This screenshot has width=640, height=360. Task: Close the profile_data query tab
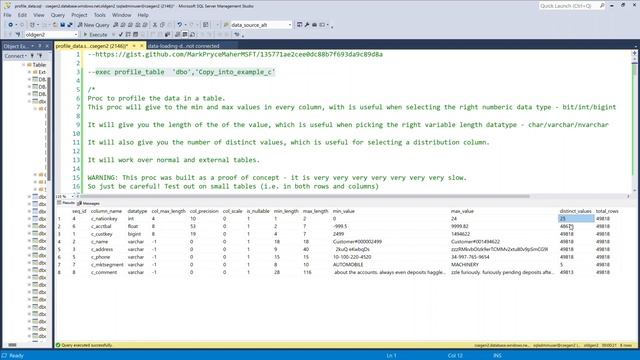click(x=142, y=46)
